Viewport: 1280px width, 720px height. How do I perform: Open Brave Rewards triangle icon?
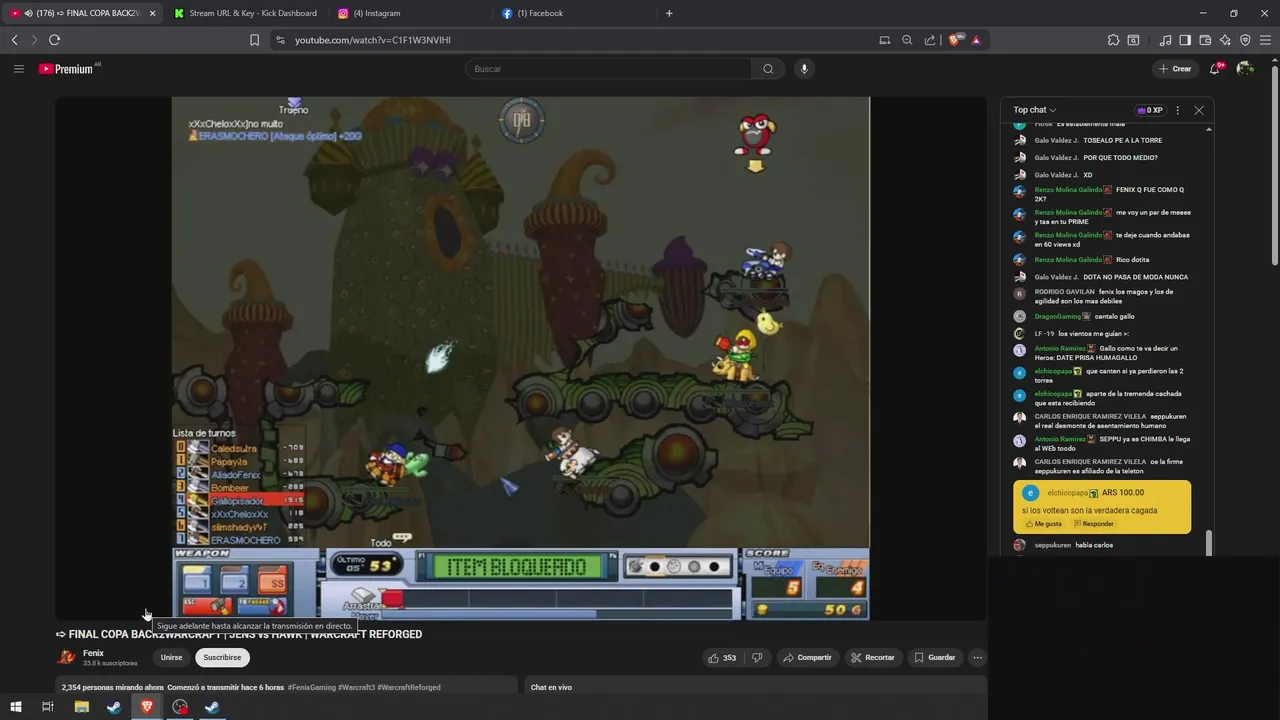976,40
